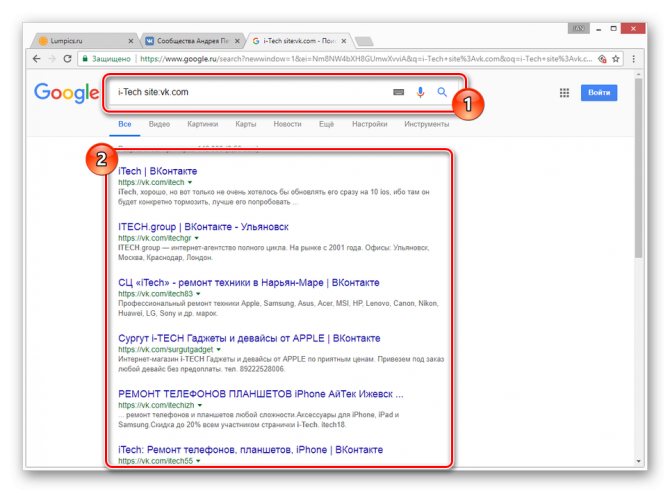Expand dropdown arrow next to vk.com/surgutgadget
Image resolution: width=670 pixels, height=493 pixels.
click(x=218, y=349)
